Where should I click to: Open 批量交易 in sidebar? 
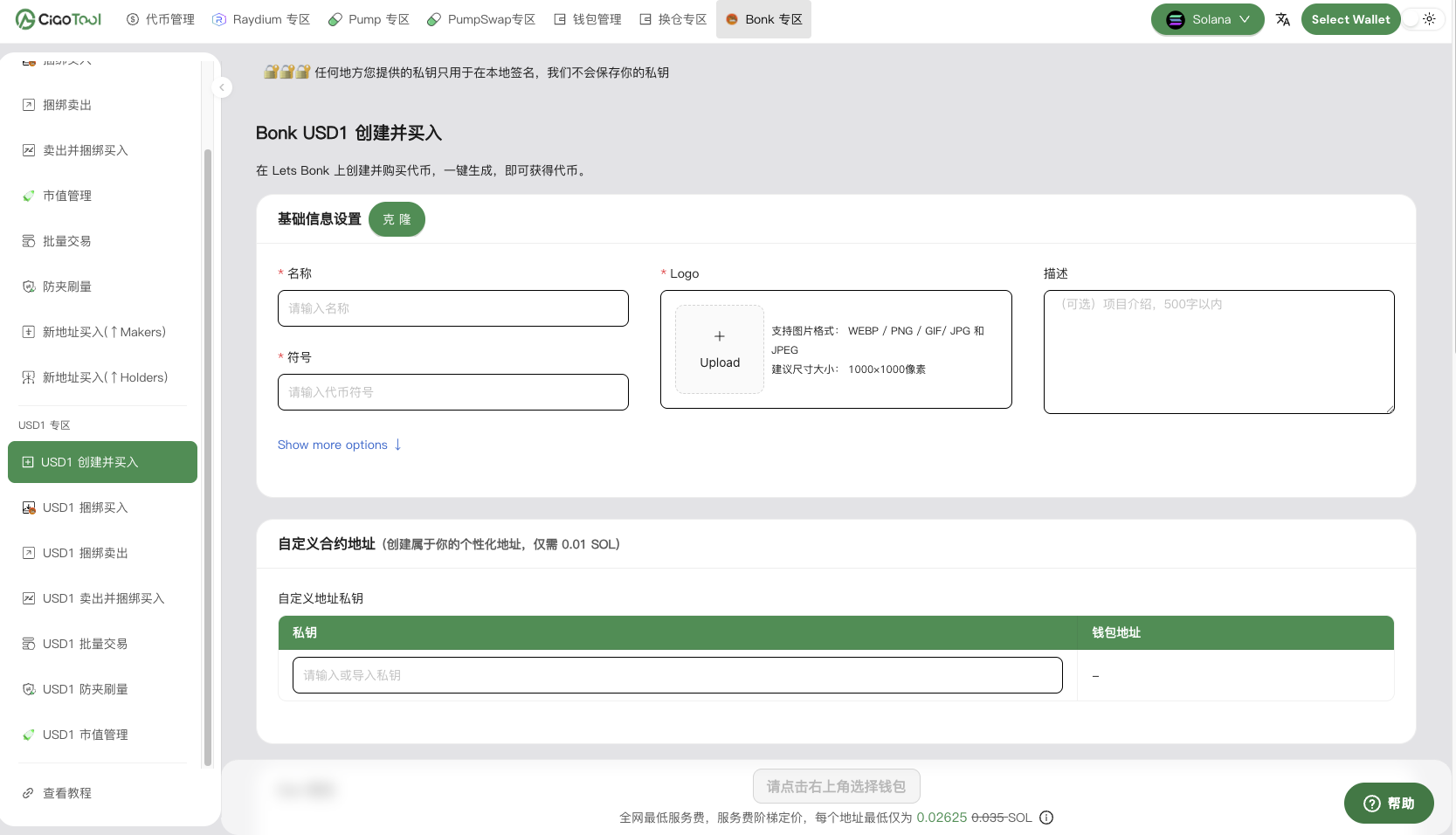pos(66,241)
